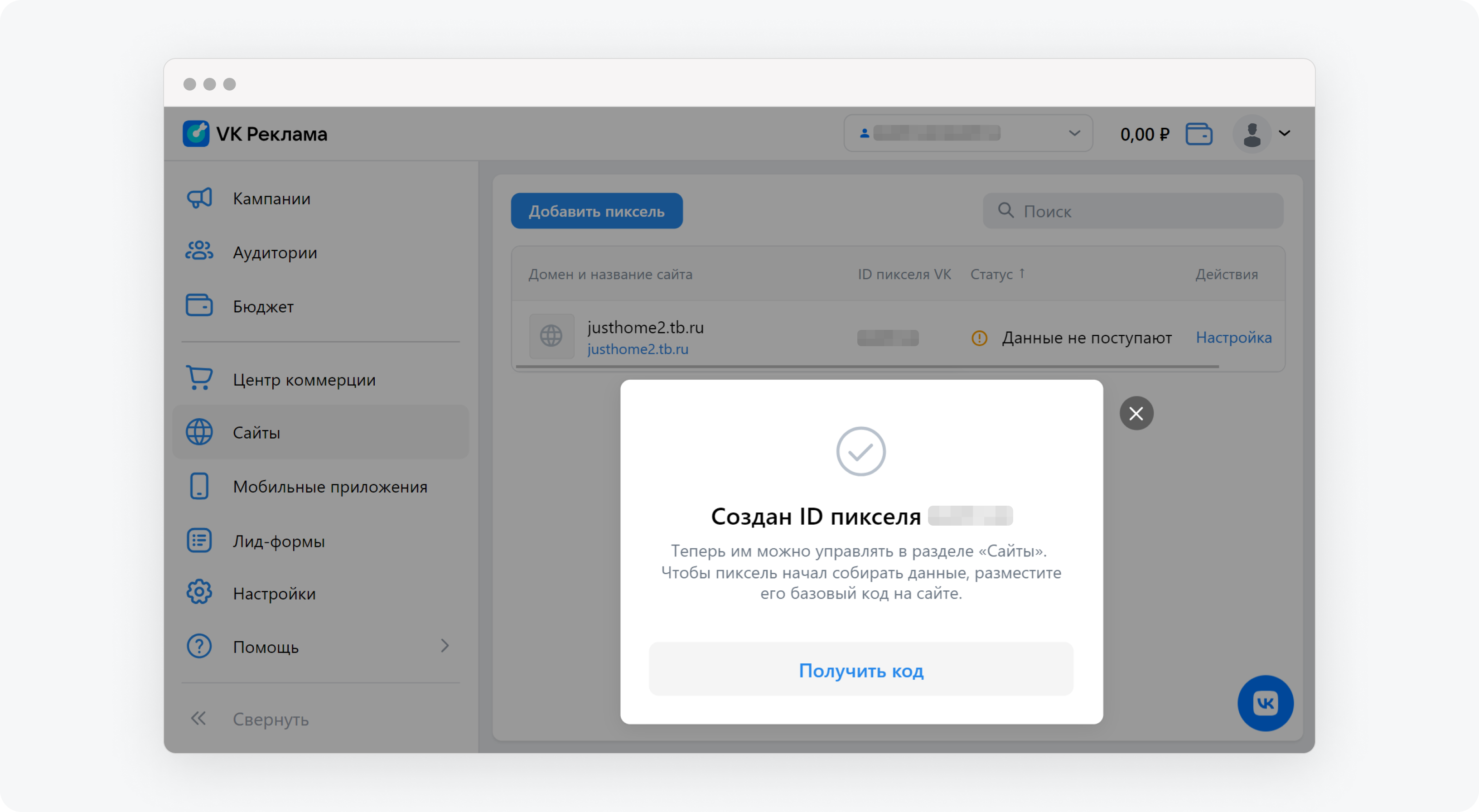This screenshot has width=1479, height=812.
Task: Click the VK Реклама logo icon
Action: point(196,134)
